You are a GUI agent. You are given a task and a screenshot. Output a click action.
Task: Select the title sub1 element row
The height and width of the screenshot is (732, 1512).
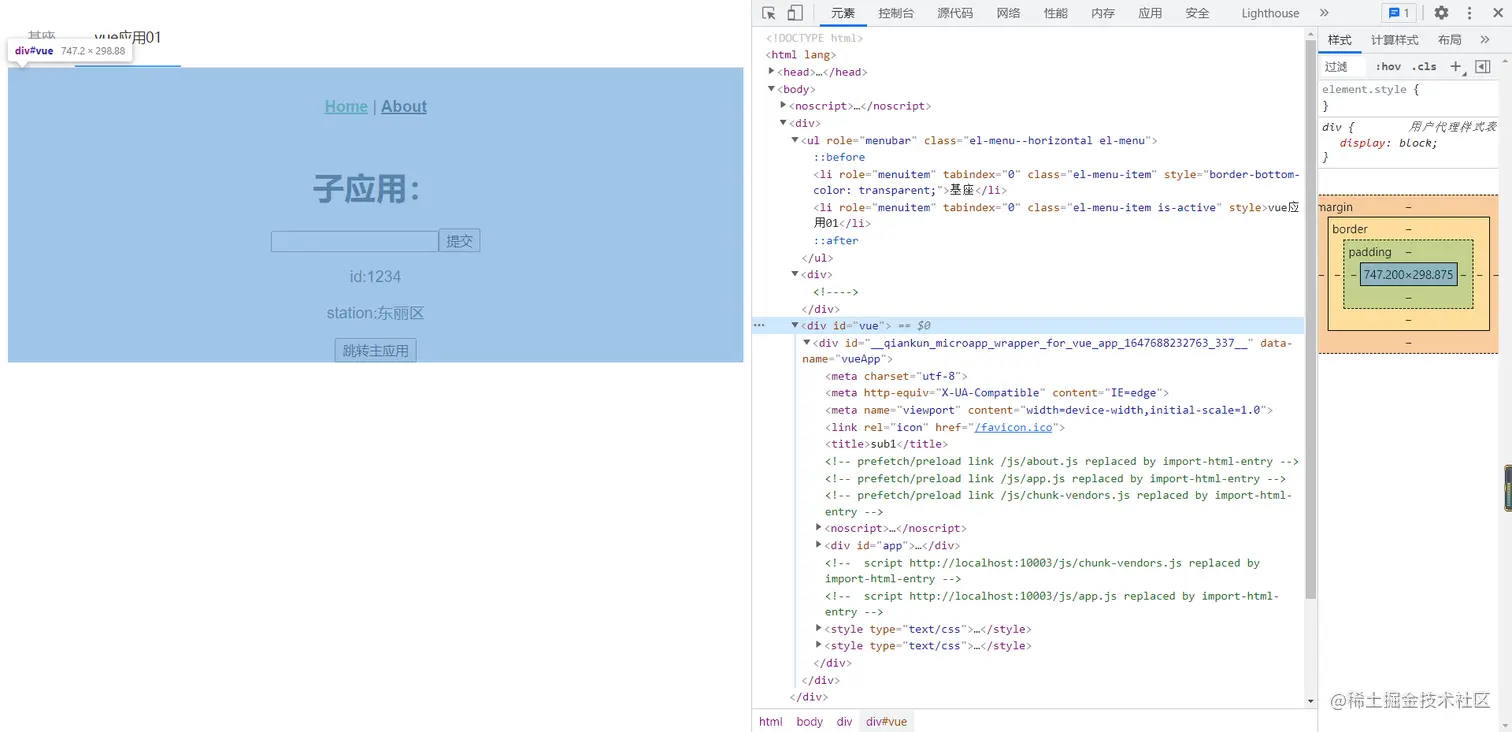click(886, 444)
